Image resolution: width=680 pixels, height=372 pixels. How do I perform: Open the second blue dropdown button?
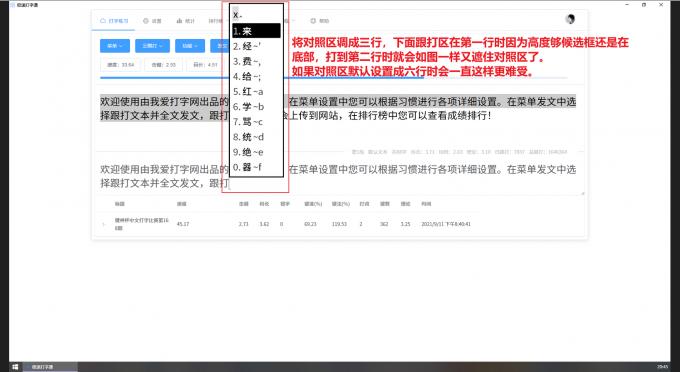click(x=152, y=46)
